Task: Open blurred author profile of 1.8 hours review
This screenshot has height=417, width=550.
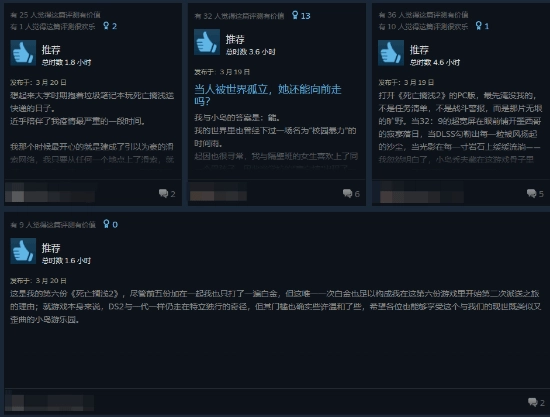Action: pyautogui.click(x=50, y=193)
